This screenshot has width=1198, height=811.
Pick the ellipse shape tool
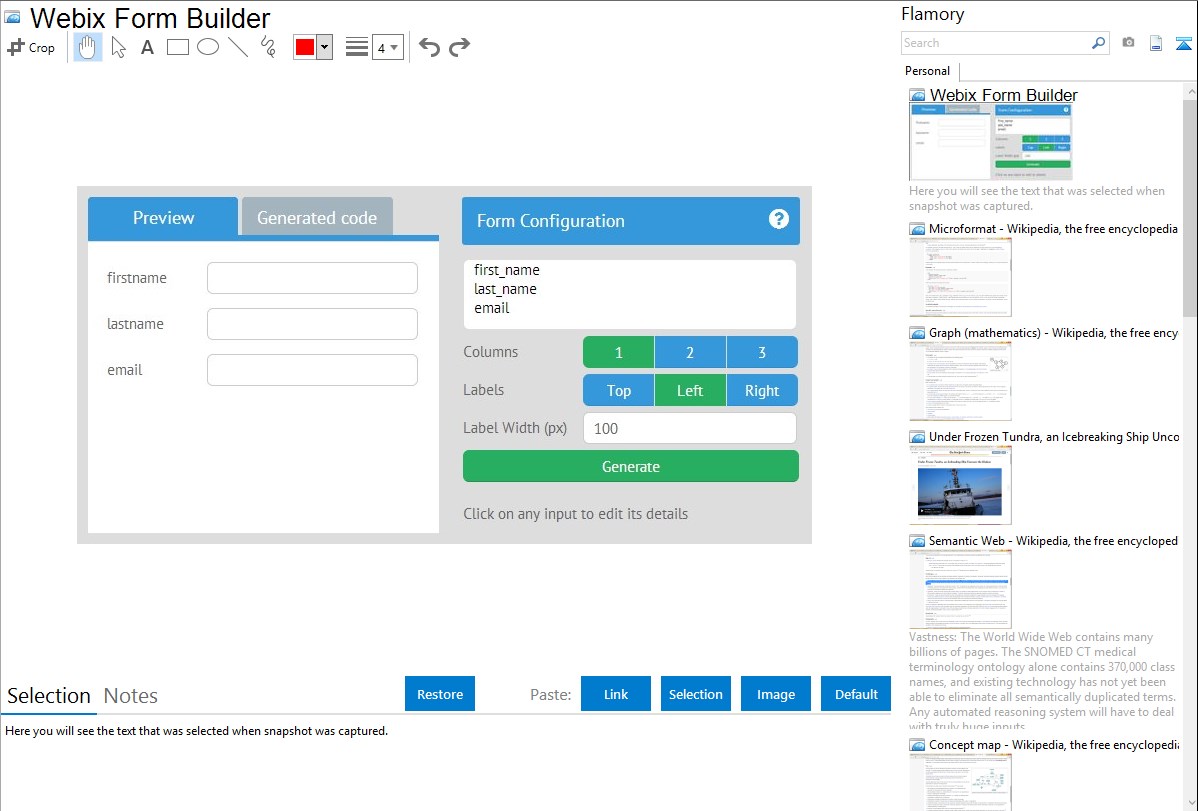point(208,47)
